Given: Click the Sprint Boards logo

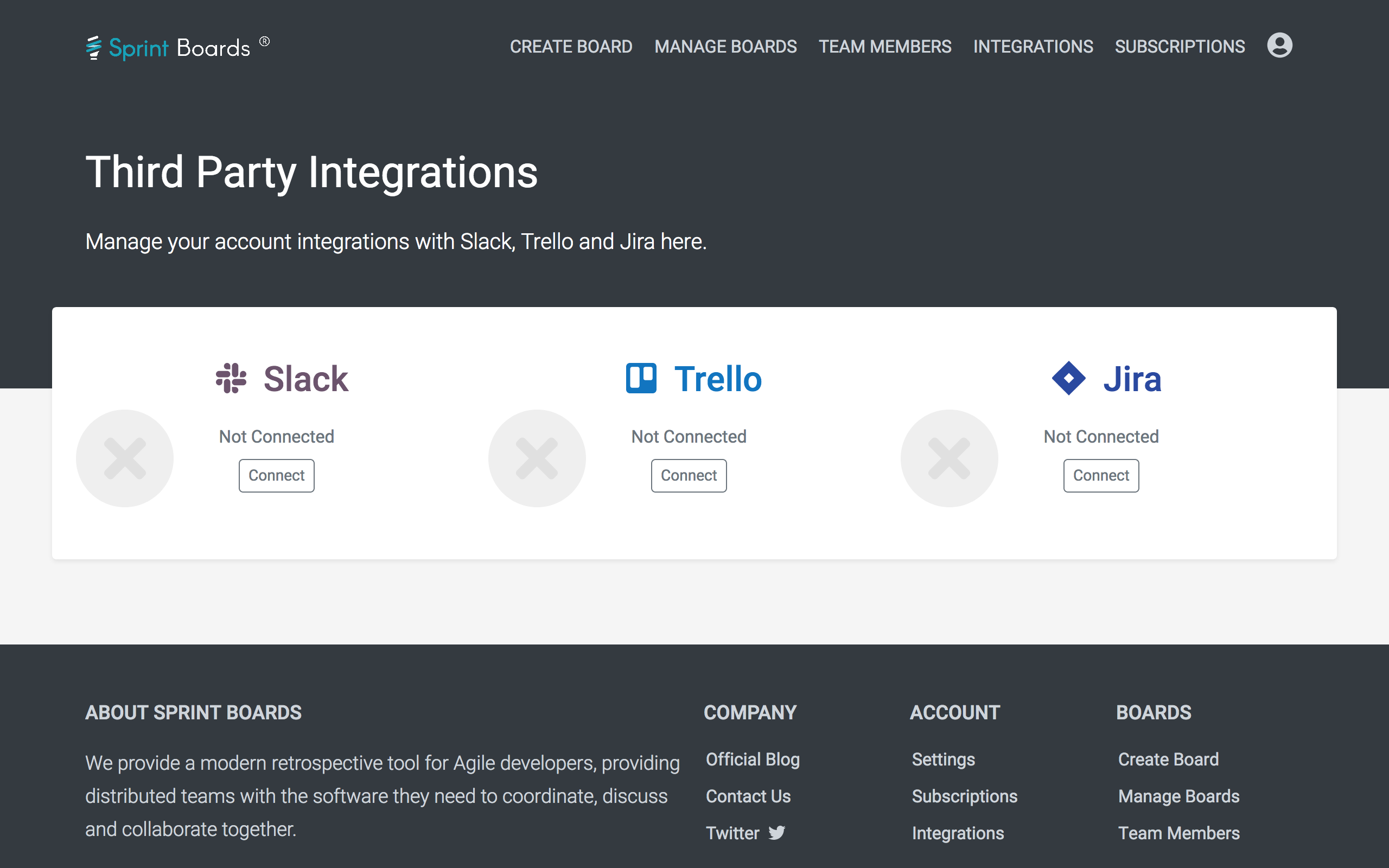Looking at the screenshot, I should pos(177,47).
